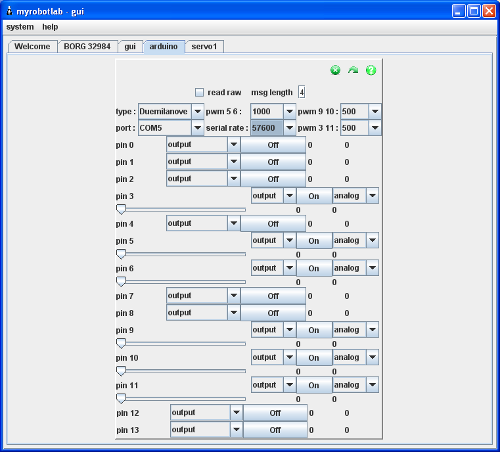Open the green question mark help icon

(x=371, y=70)
